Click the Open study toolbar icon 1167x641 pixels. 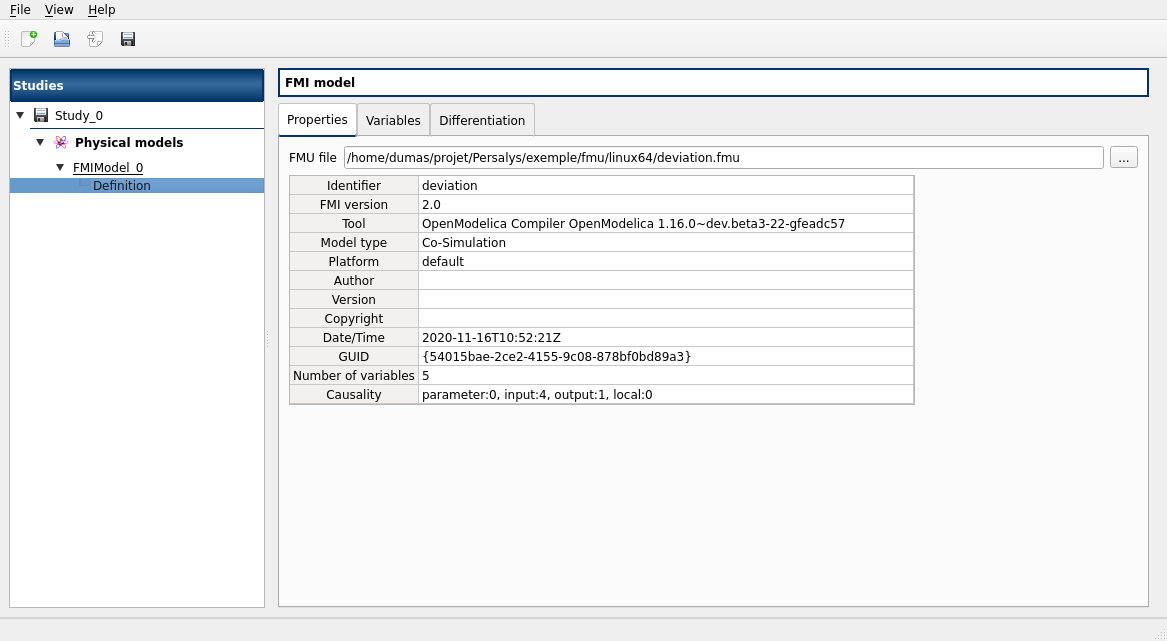coord(62,39)
